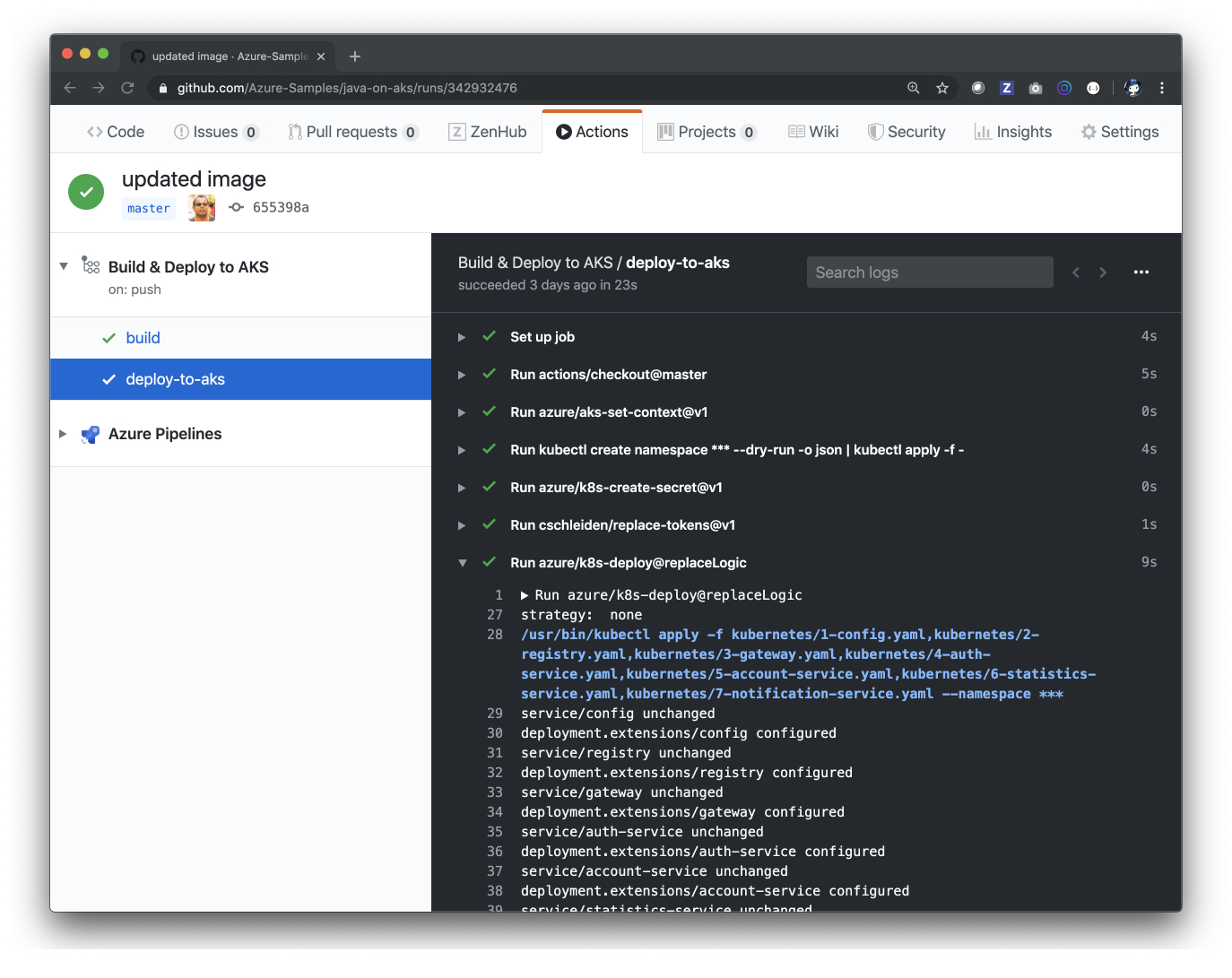Click 'deployment.extensions/account-service configured' log line
Screen dimensions: 1232x978
[x=715, y=891]
